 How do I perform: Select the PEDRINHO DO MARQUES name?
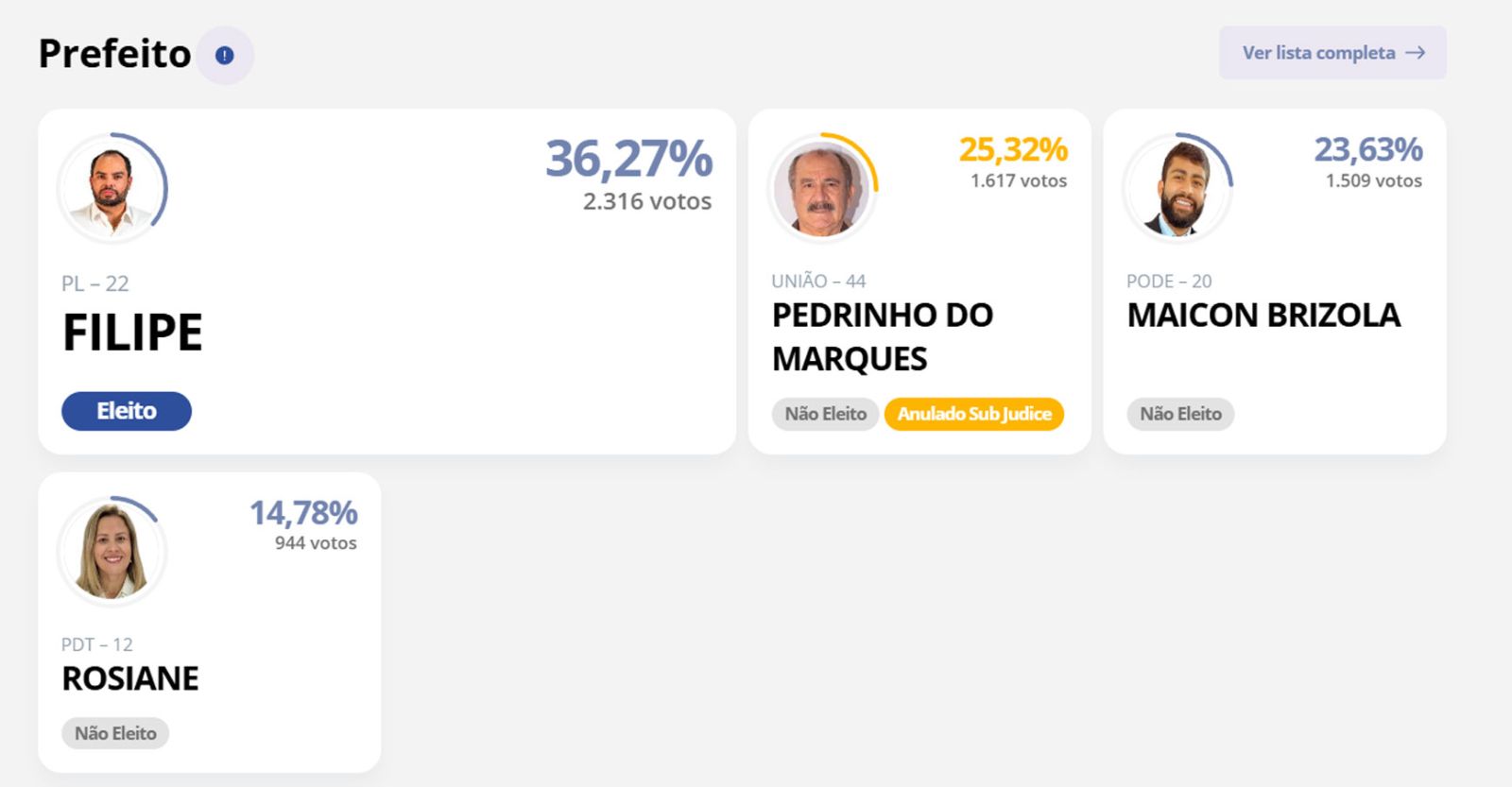[882, 336]
